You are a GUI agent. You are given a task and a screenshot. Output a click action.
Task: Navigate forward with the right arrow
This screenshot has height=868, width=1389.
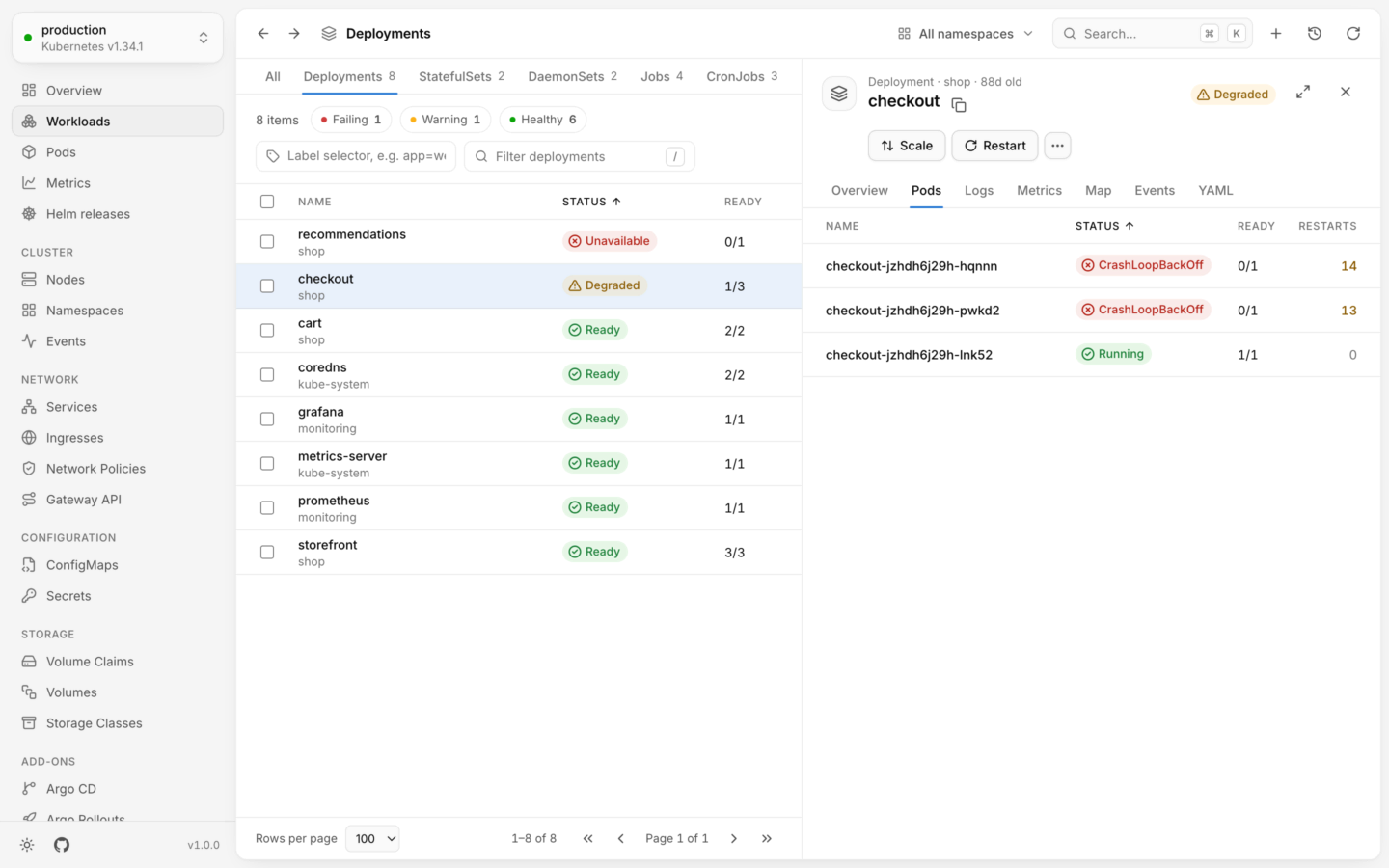tap(294, 34)
